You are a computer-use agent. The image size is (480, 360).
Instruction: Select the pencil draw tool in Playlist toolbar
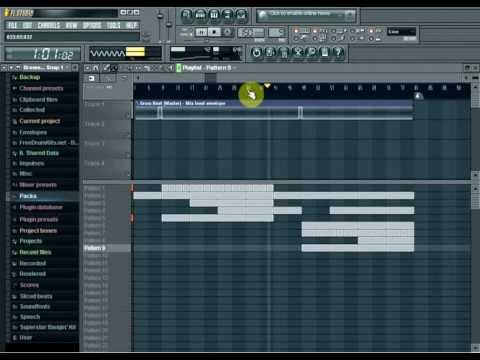point(106,68)
